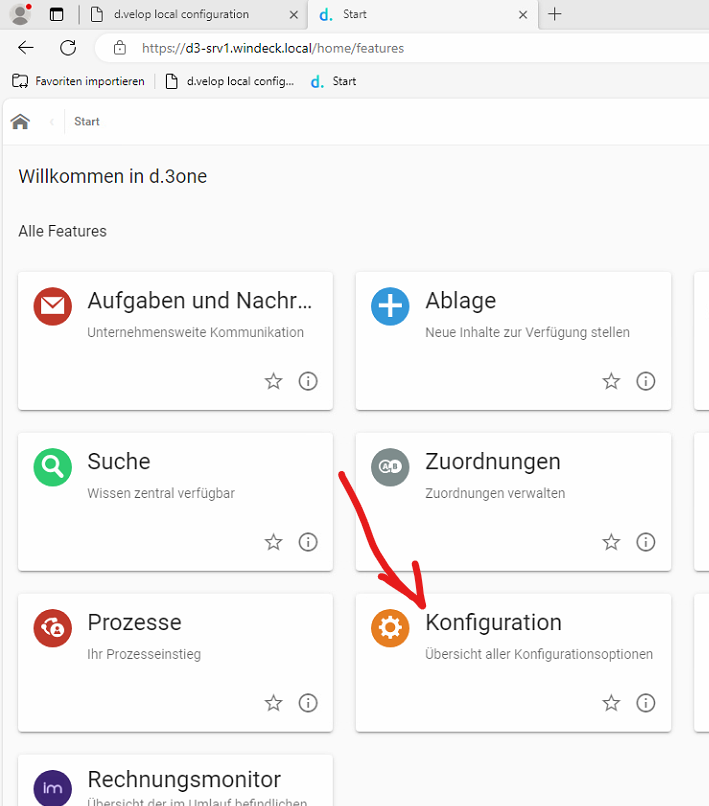Viewport: 709px width, 806px height.
Task: Show info for the Zuordnungen tile
Action: pos(646,542)
